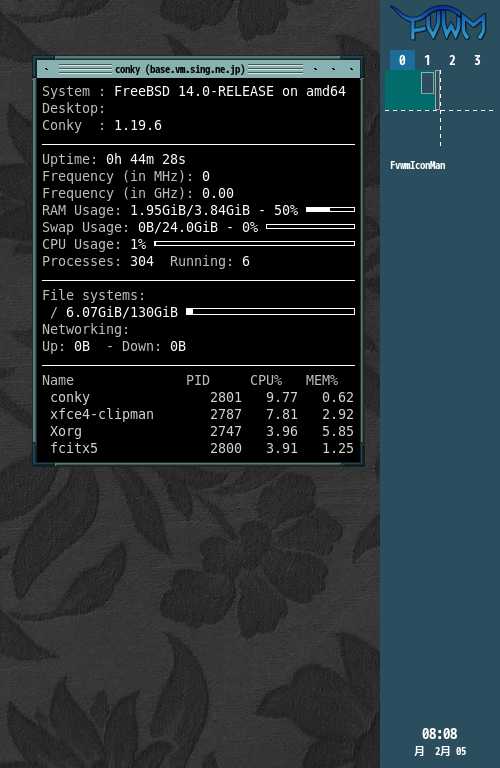This screenshot has height=768, width=500.
Task: Switch to desktop 1 in the pager
Action: [x=427, y=60]
